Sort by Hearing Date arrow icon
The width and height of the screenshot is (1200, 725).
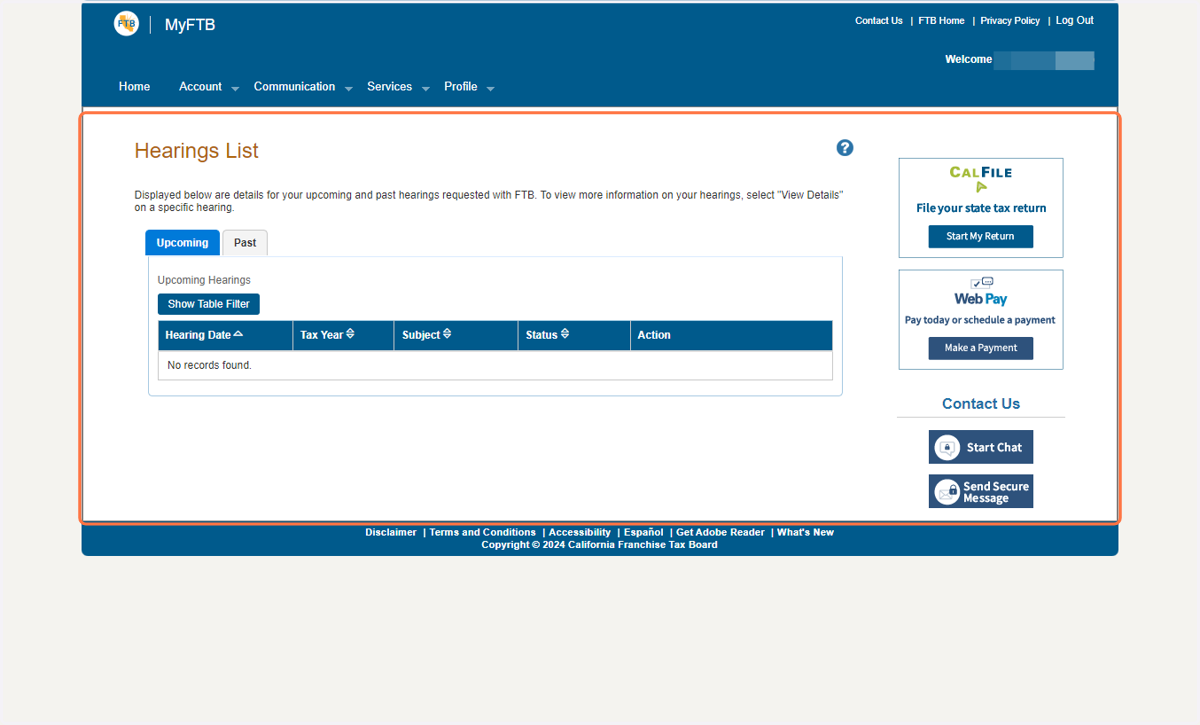click(x=238, y=334)
